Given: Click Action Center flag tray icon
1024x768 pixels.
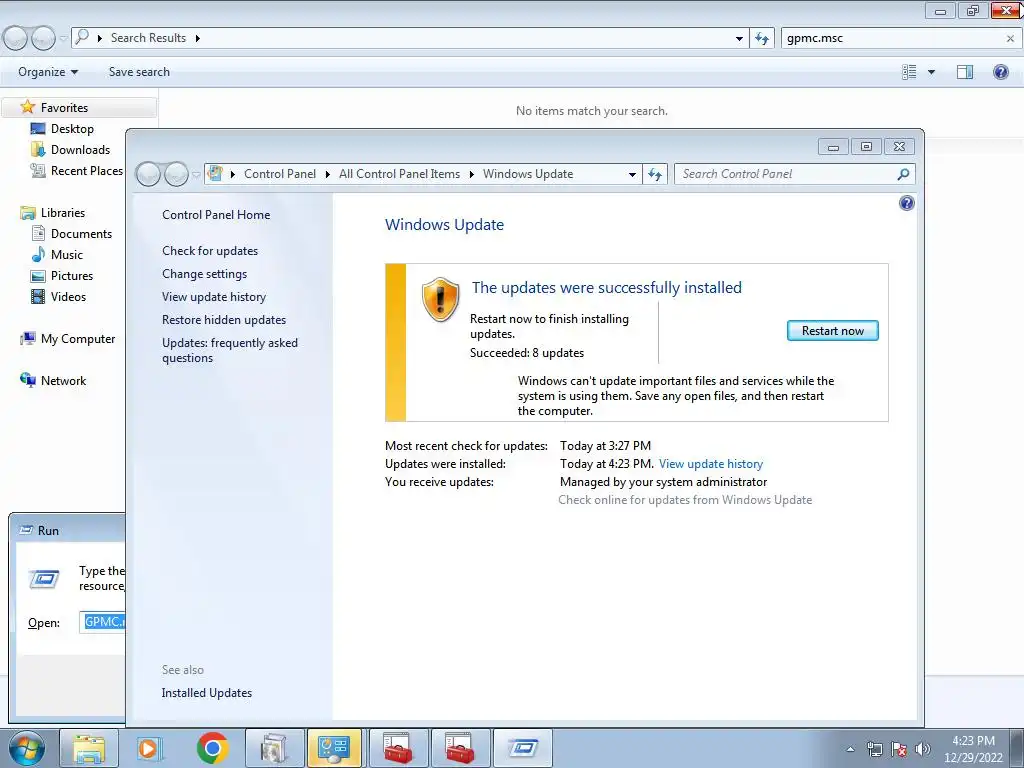Looking at the screenshot, I should point(899,749).
